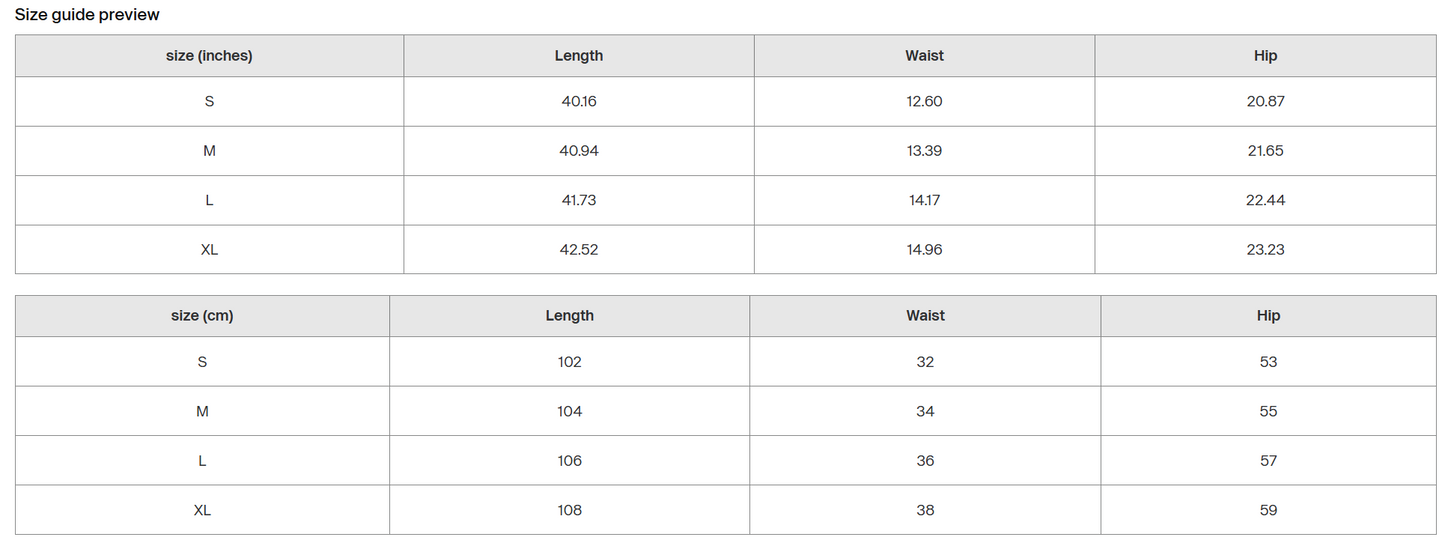Click the cm hip value 57
Screen dimensions: 1445x552
pyautogui.click(x=1268, y=461)
